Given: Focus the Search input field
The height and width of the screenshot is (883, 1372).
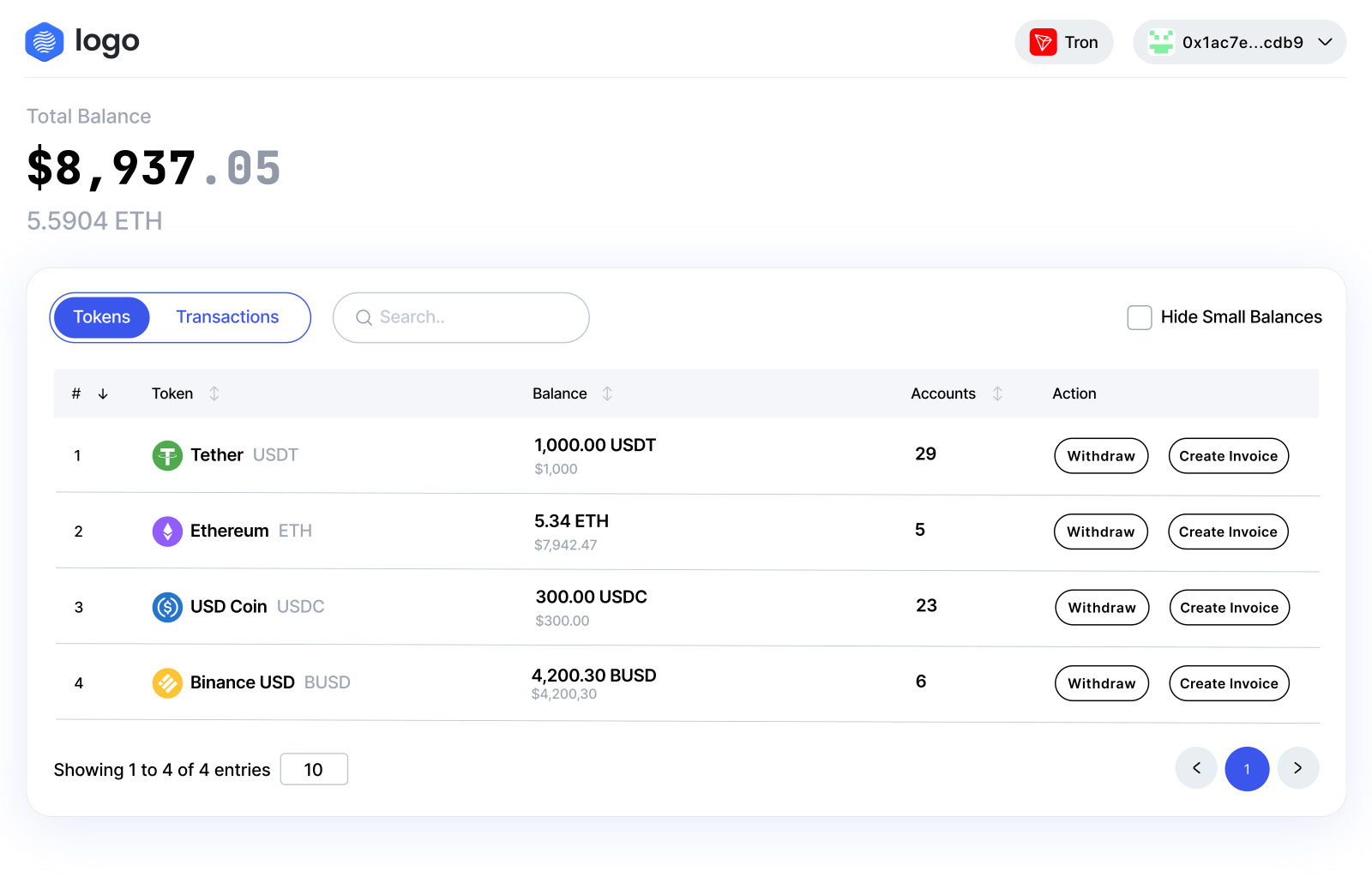Looking at the screenshot, I should tap(461, 317).
